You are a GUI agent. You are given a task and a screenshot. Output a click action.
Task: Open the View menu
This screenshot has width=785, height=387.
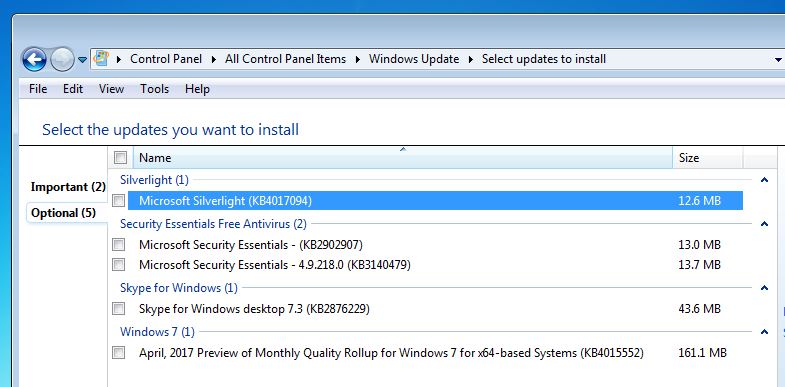111,89
